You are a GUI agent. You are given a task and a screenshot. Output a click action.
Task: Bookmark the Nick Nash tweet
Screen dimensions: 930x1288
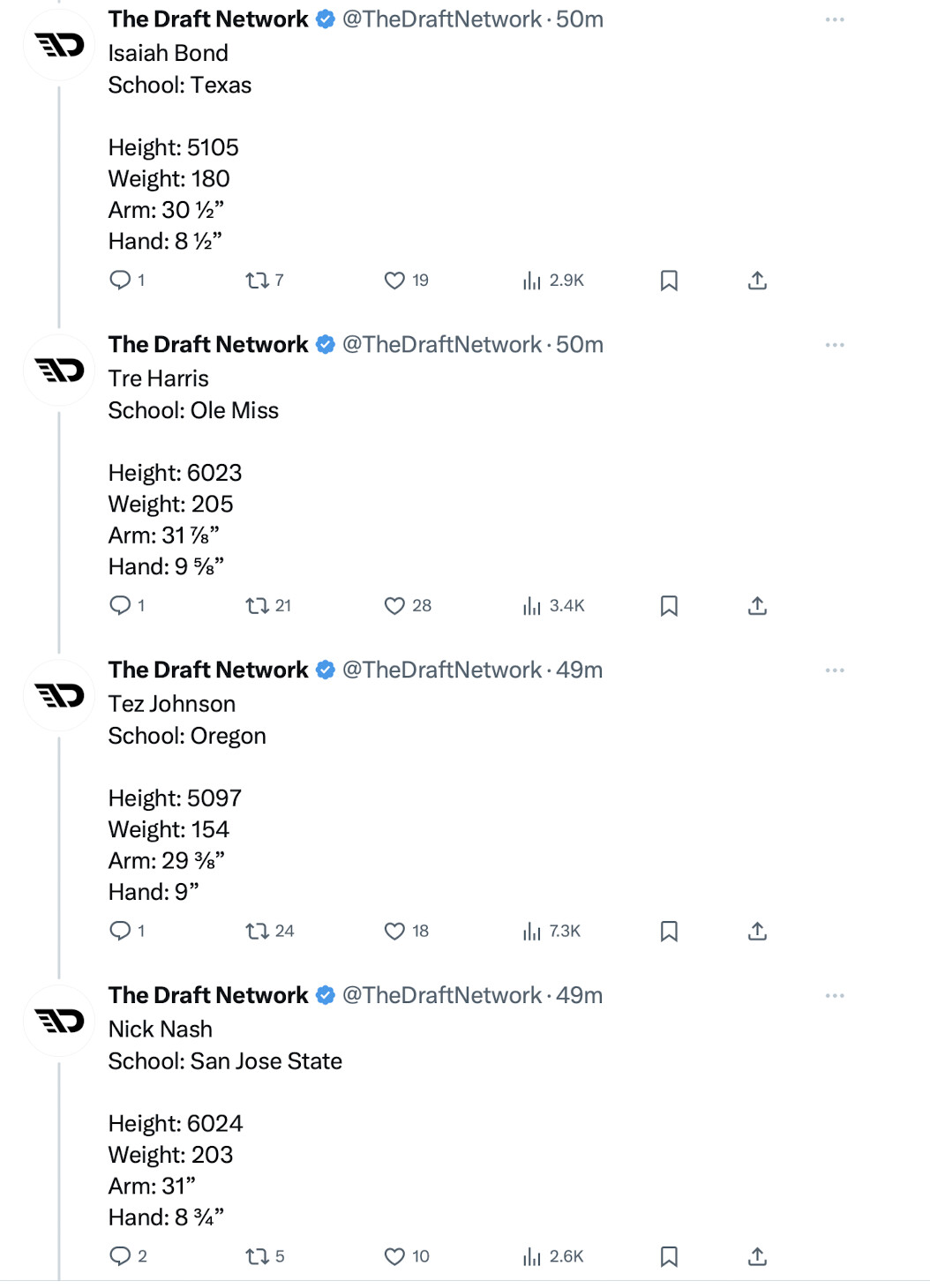tap(669, 1256)
